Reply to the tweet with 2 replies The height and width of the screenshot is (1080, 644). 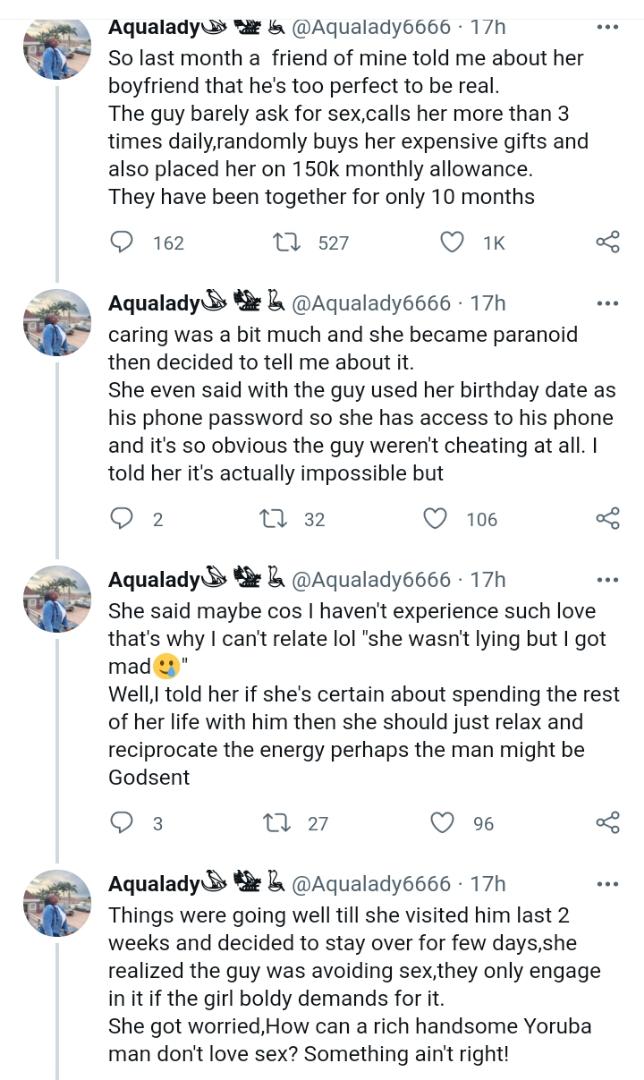click(x=122, y=518)
